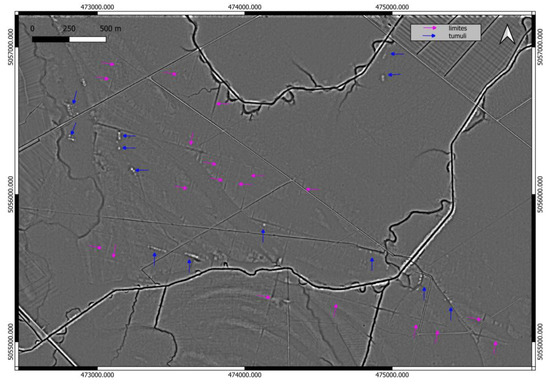Click the magenta arrow below the river meander
The width and height of the screenshot is (550, 385).
point(223,104)
